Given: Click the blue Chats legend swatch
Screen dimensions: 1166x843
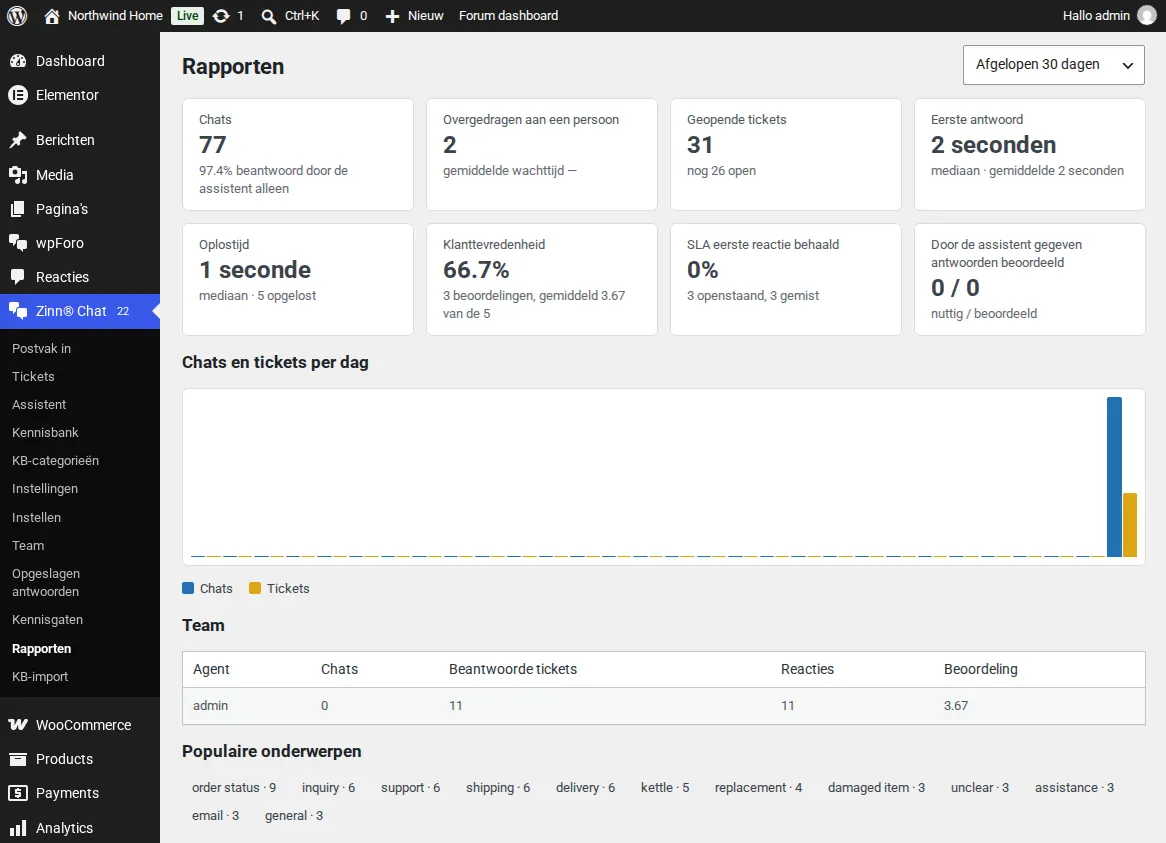Looking at the screenshot, I should (x=188, y=588).
